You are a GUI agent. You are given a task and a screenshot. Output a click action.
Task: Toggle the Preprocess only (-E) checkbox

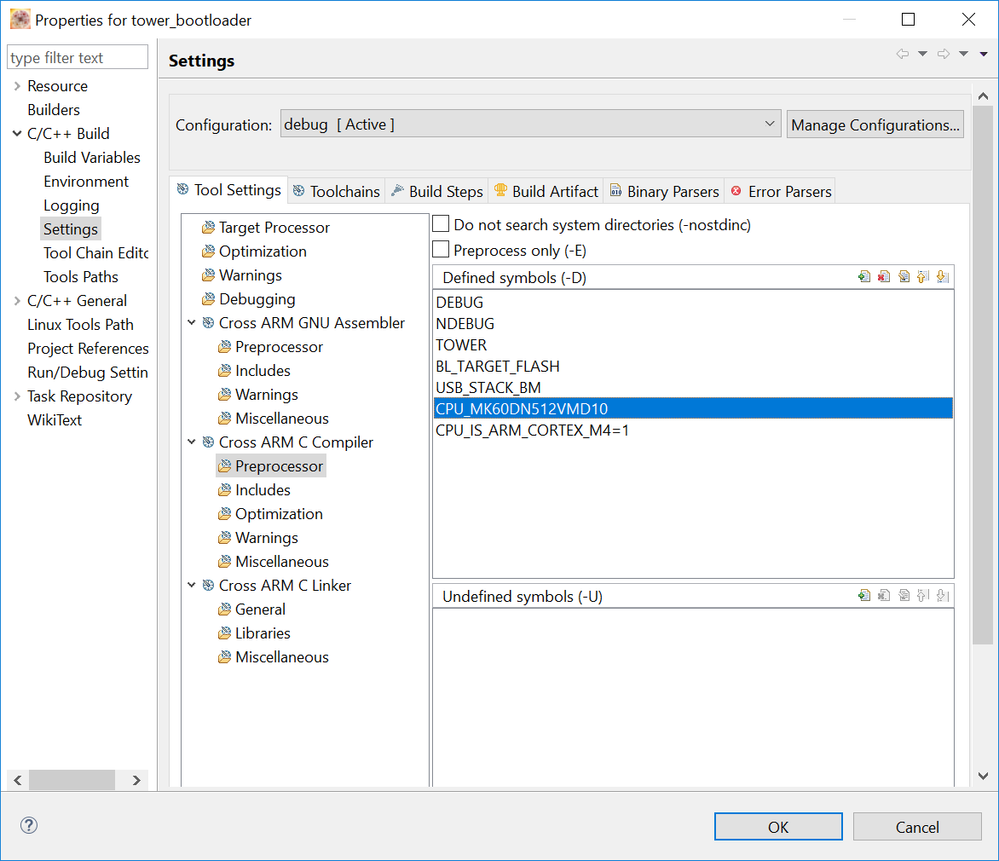coord(441,249)
